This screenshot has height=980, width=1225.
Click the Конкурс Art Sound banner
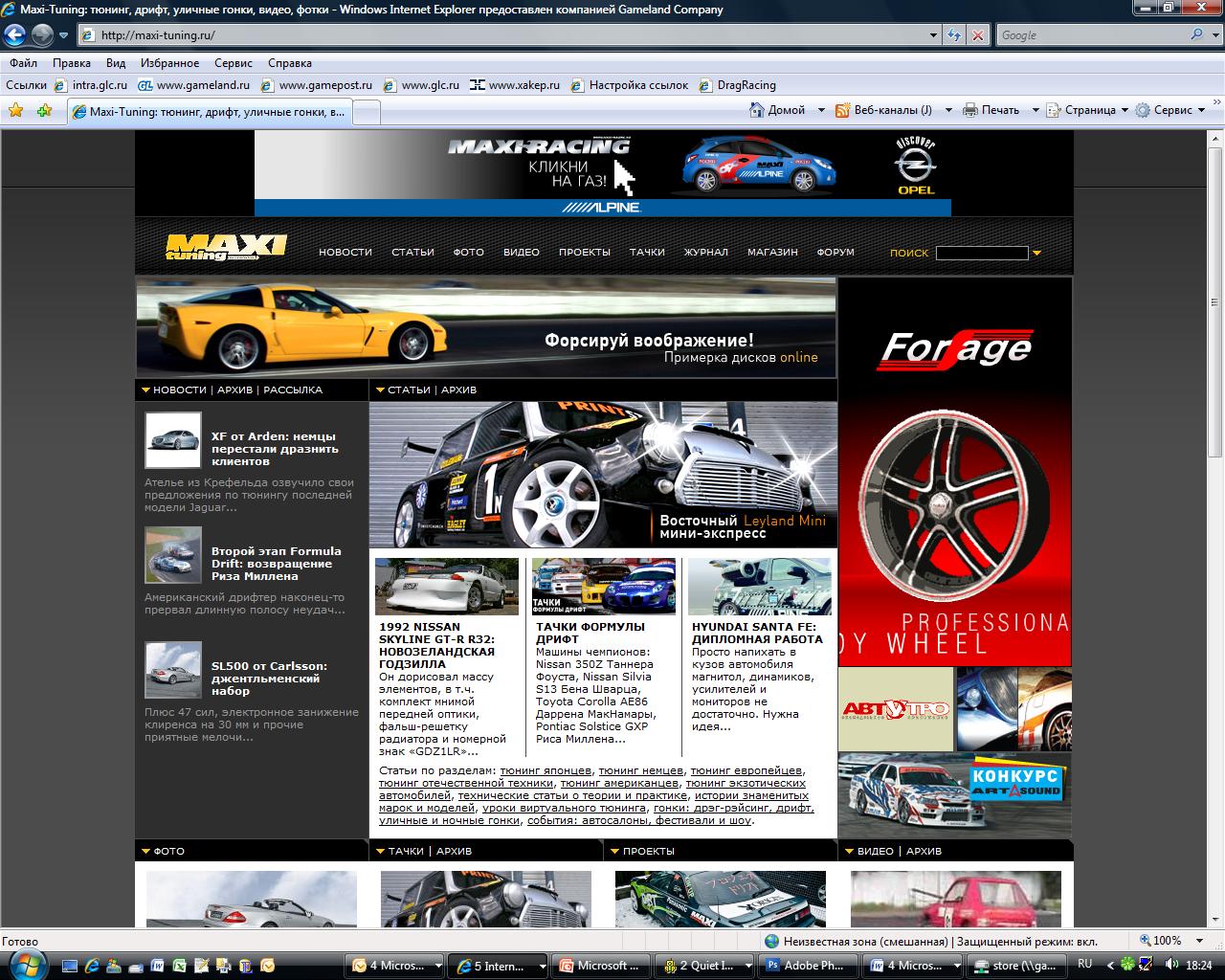point(955,795)
